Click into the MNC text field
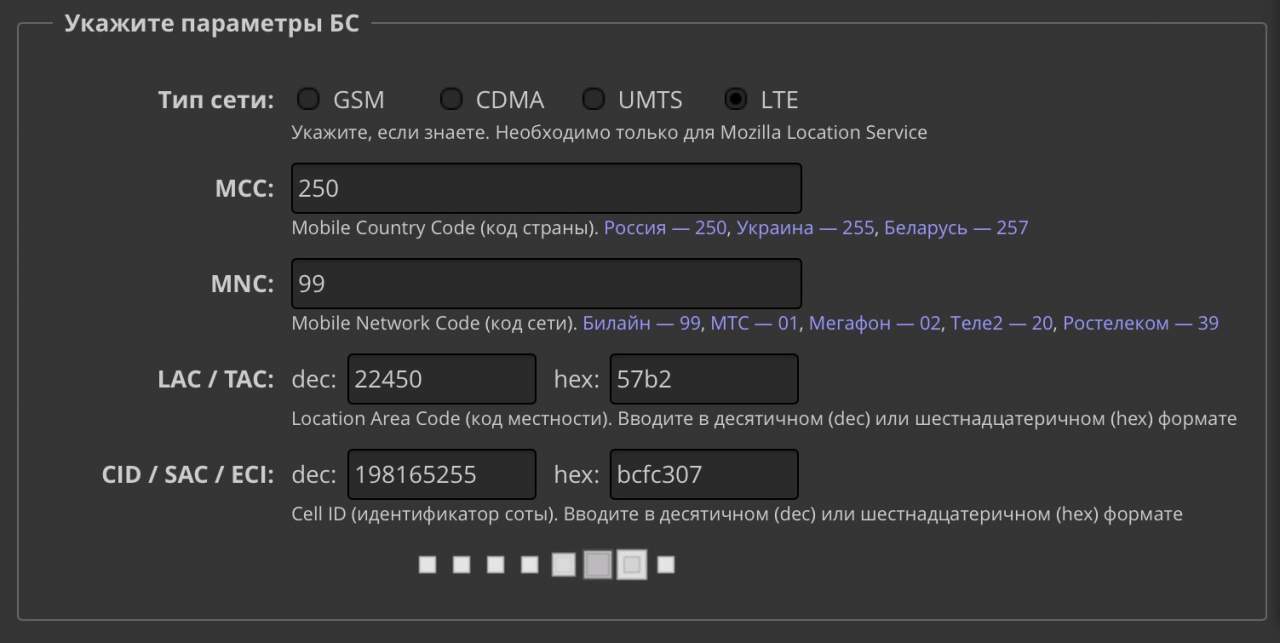Screen dimensions: 1280x643 pos(546,284)
